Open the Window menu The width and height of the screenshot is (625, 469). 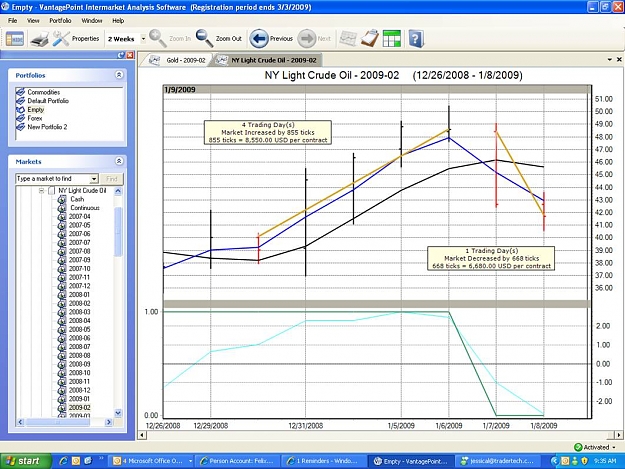click(92, 21)
